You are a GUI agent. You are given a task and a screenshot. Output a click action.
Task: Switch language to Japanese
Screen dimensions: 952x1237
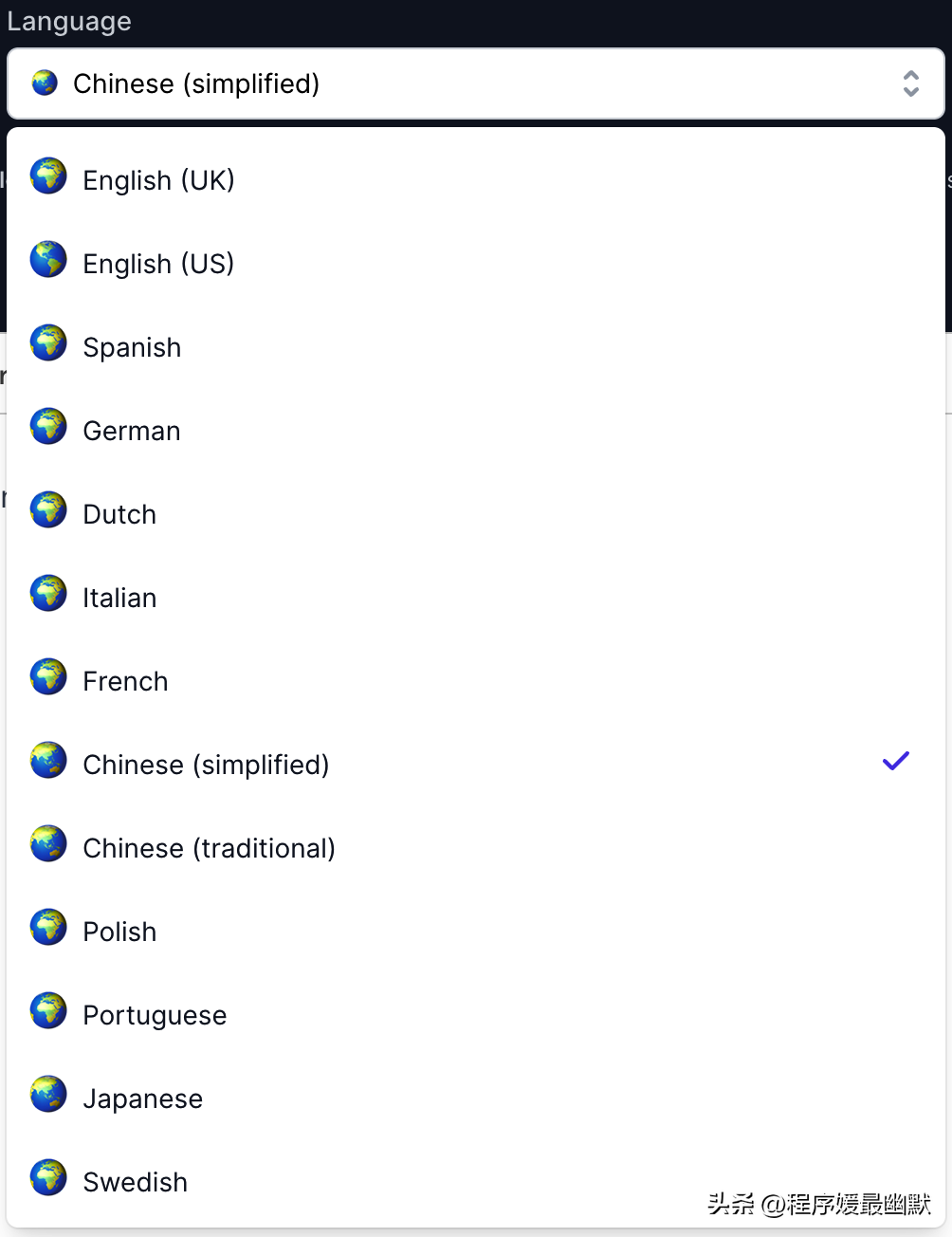[142, 1099]
